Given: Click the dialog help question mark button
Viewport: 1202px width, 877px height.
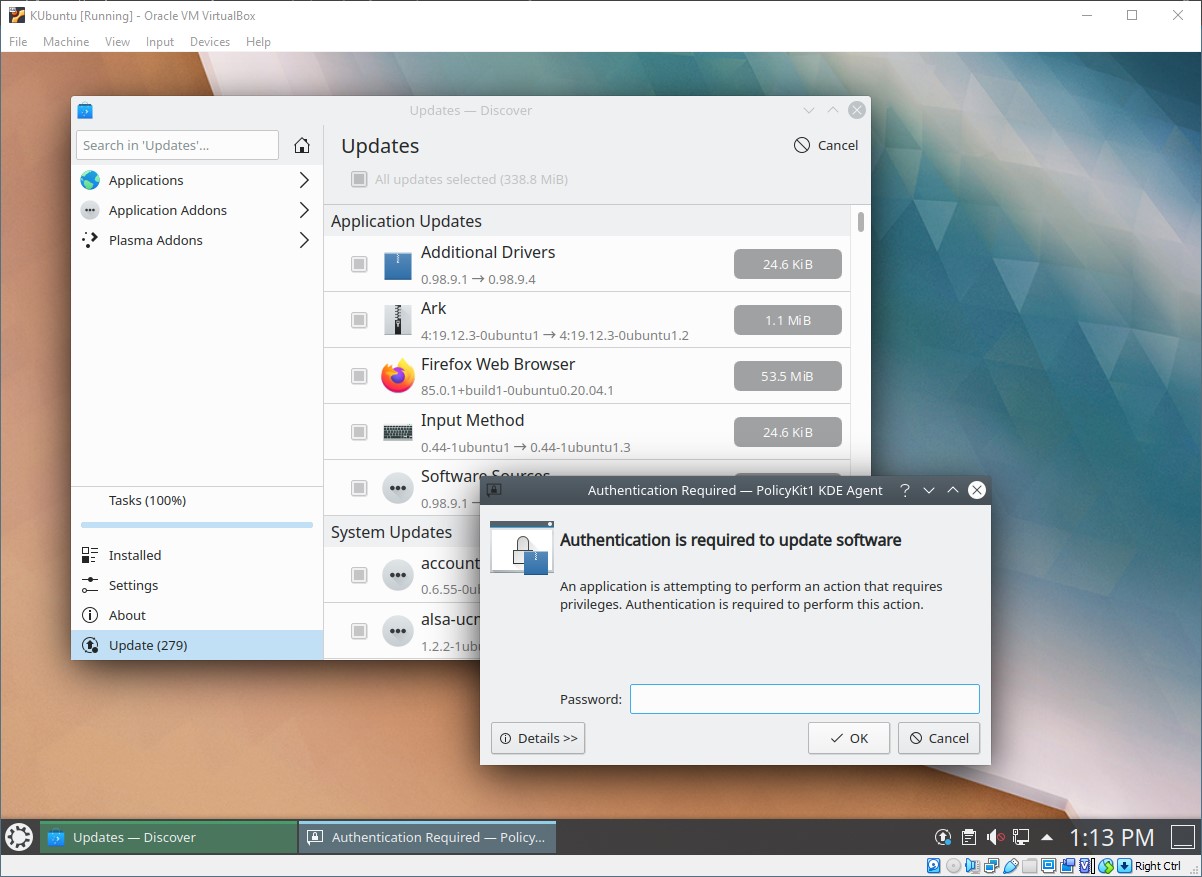Looking at the screenshot, I should pos(905,490).
